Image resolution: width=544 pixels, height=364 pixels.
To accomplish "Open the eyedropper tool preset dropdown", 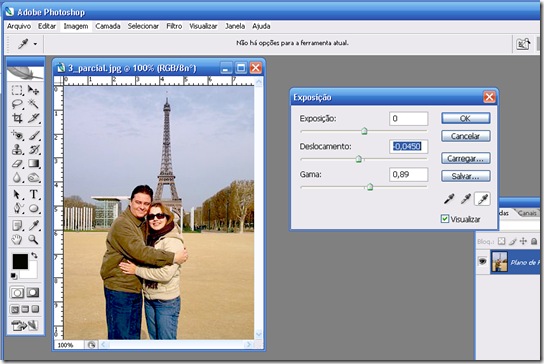I will coord(35,44).
